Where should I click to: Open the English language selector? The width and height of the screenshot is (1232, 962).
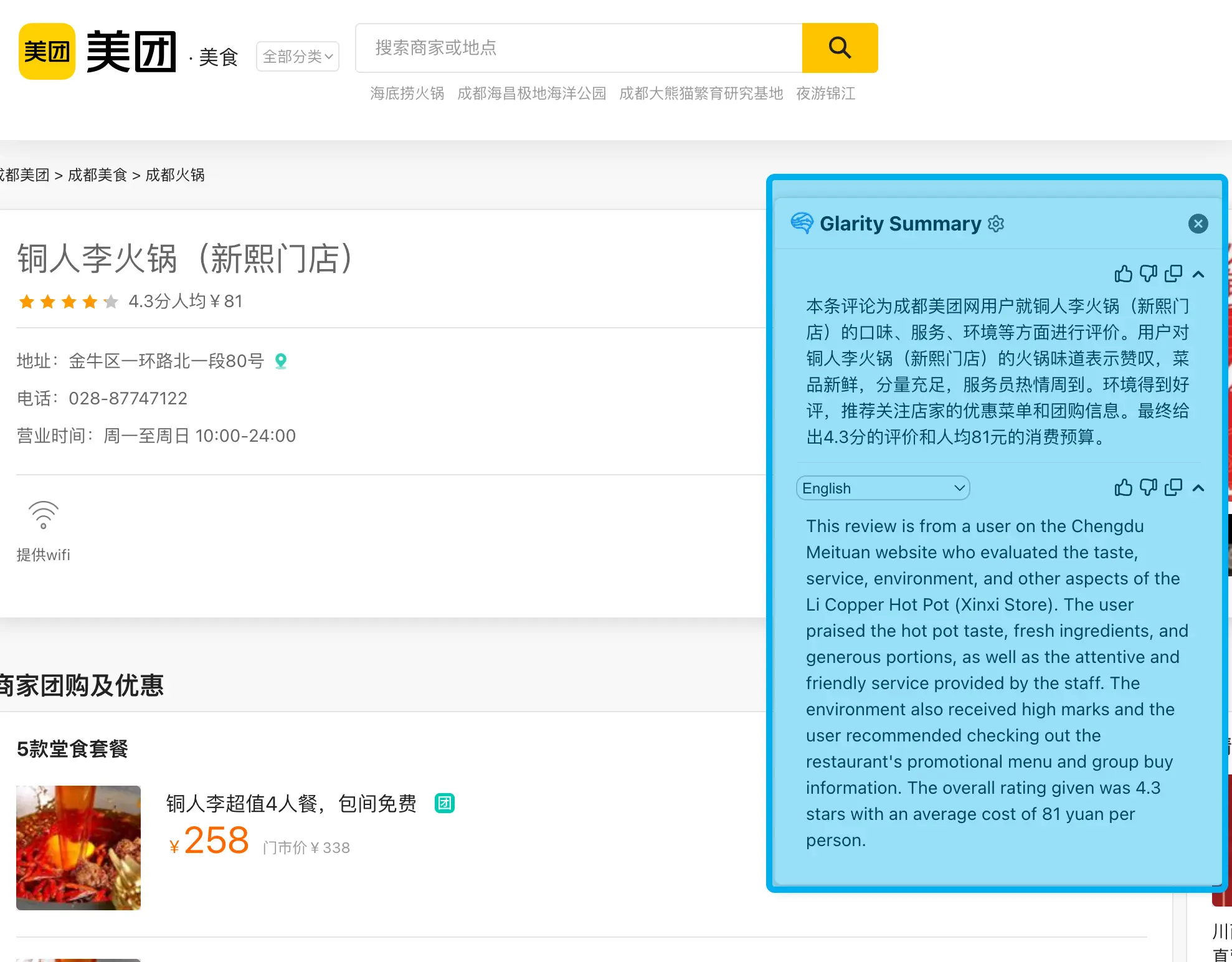[x=882, y=488]
